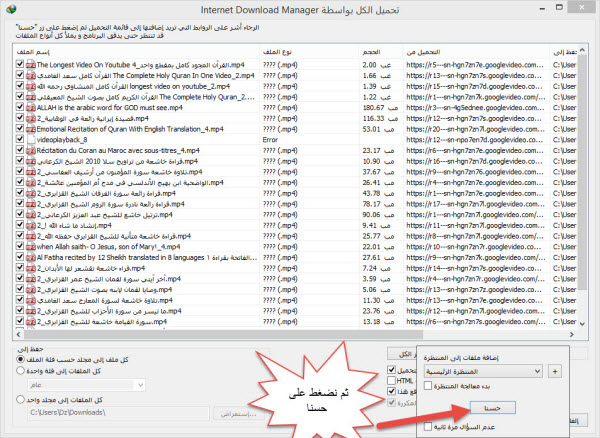
Task: Select radio 'كل الملفات إلى فئة واحدة'
Action: pos(20,371)
